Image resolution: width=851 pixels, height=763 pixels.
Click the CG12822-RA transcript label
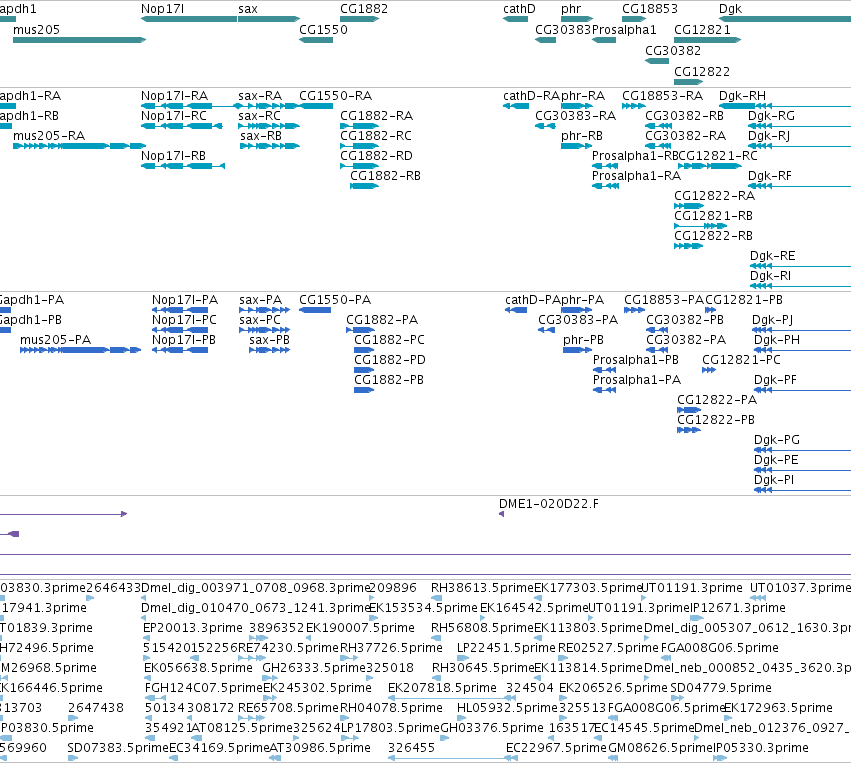pyautogui.click(x=714, y=195)
